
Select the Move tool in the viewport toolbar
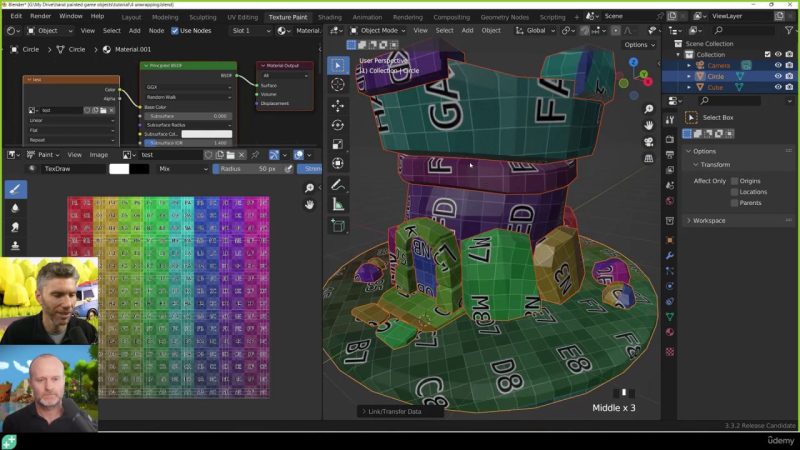tap(337, 105)
